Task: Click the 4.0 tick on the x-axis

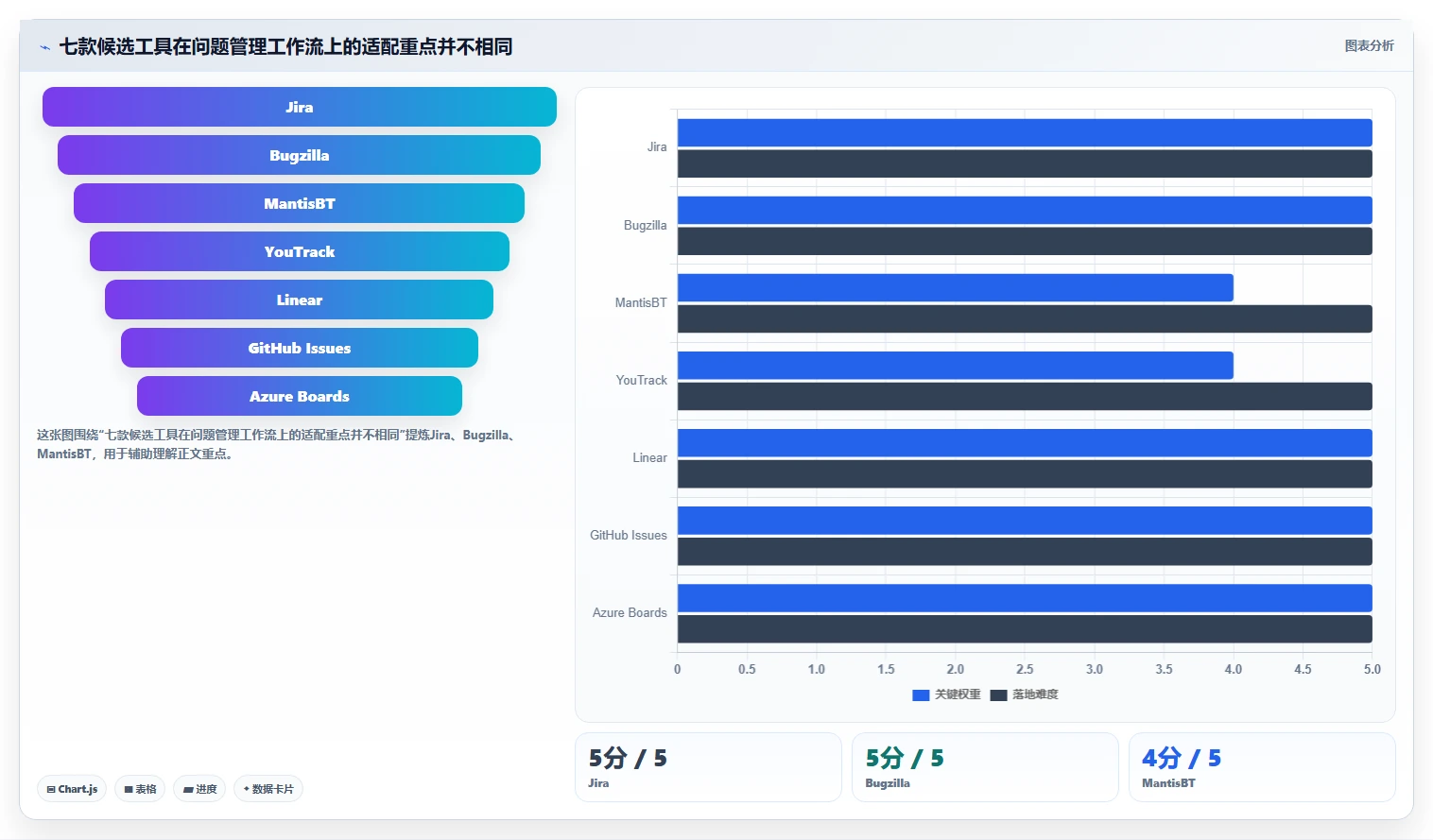Action: click(x=1234, y=669)
